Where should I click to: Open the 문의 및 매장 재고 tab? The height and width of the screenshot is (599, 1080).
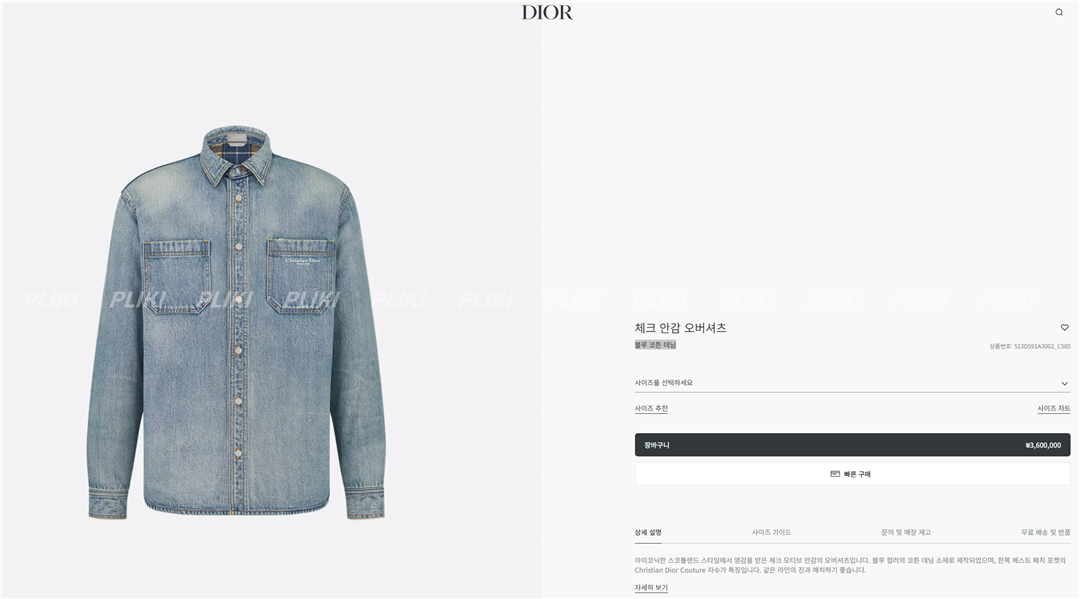(906, 532)
